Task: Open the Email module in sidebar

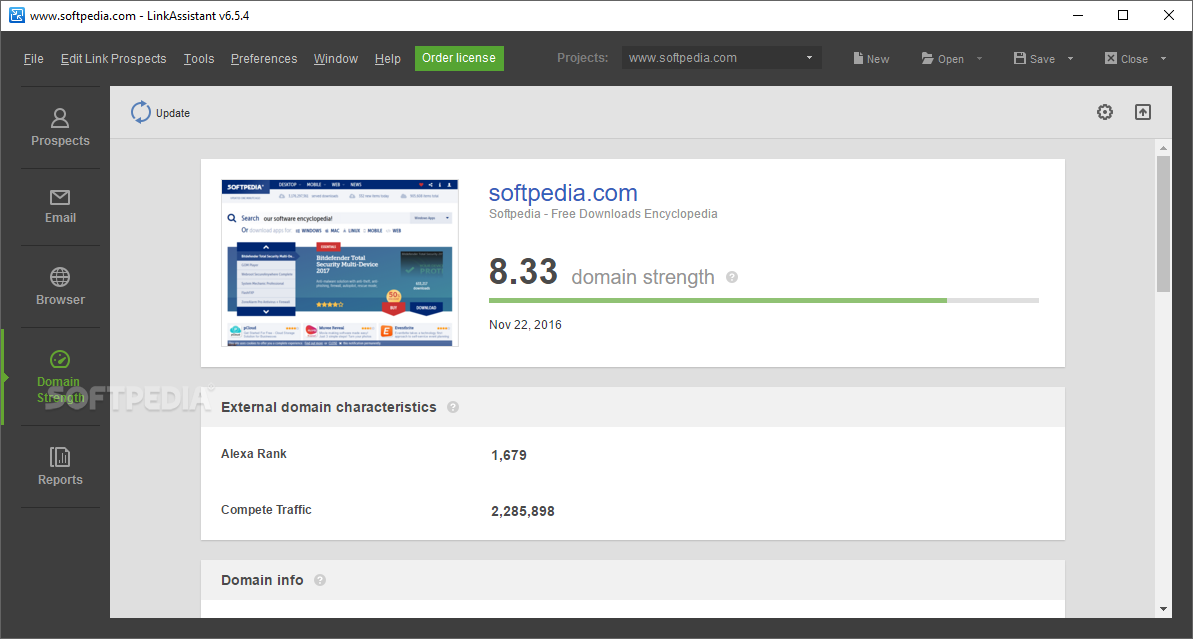Action: click(x=60, y=207)
